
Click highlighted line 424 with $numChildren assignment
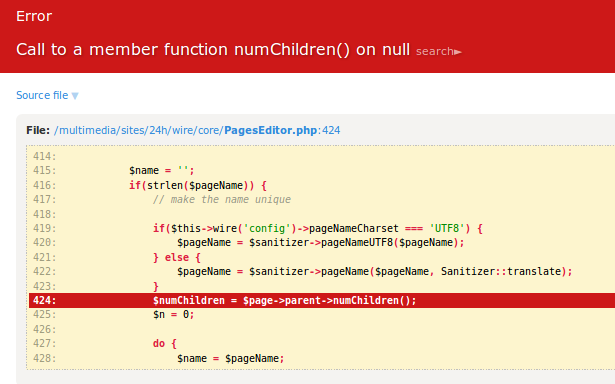[322, 300]
